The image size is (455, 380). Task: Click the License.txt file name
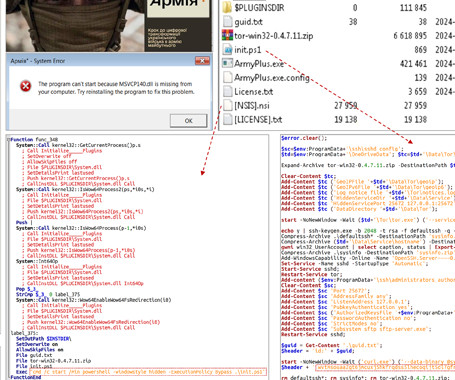coord(253,92)
